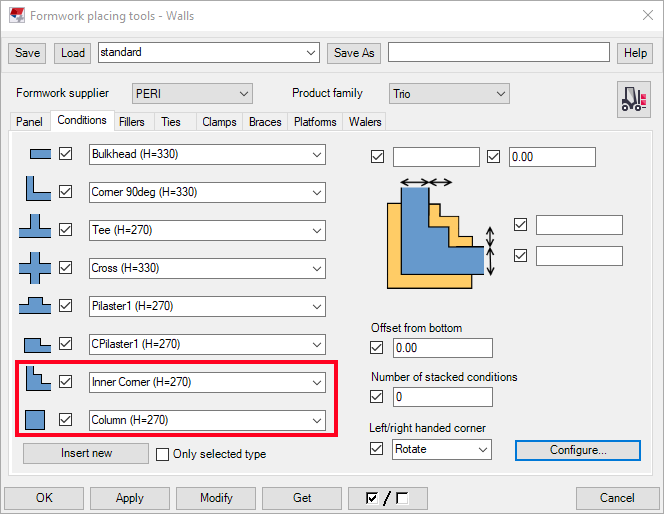Click the Corner 90deg L-shape icon
The height and width of the screenshot is (514, 664).
[37, 192]
